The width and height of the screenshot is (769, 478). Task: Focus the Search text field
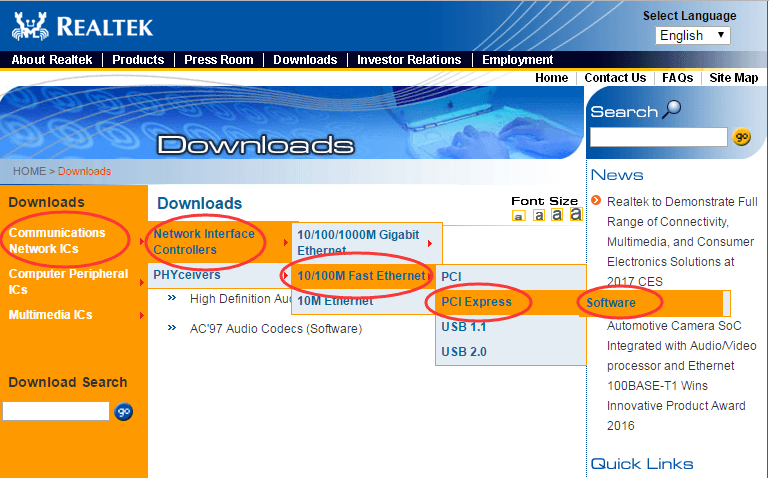(x=659, y=137)
